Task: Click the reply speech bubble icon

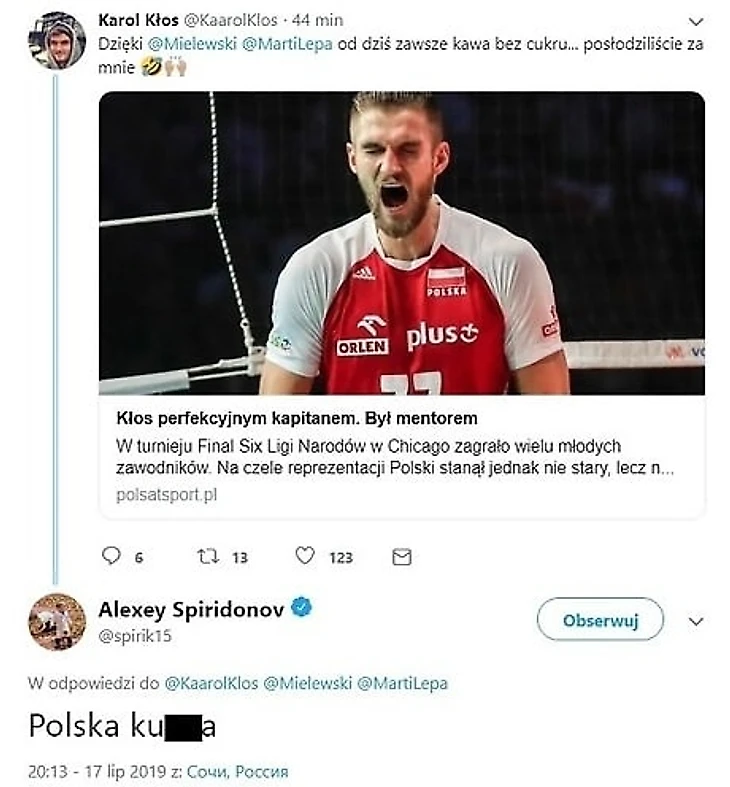Action: [x=111, y=556]
